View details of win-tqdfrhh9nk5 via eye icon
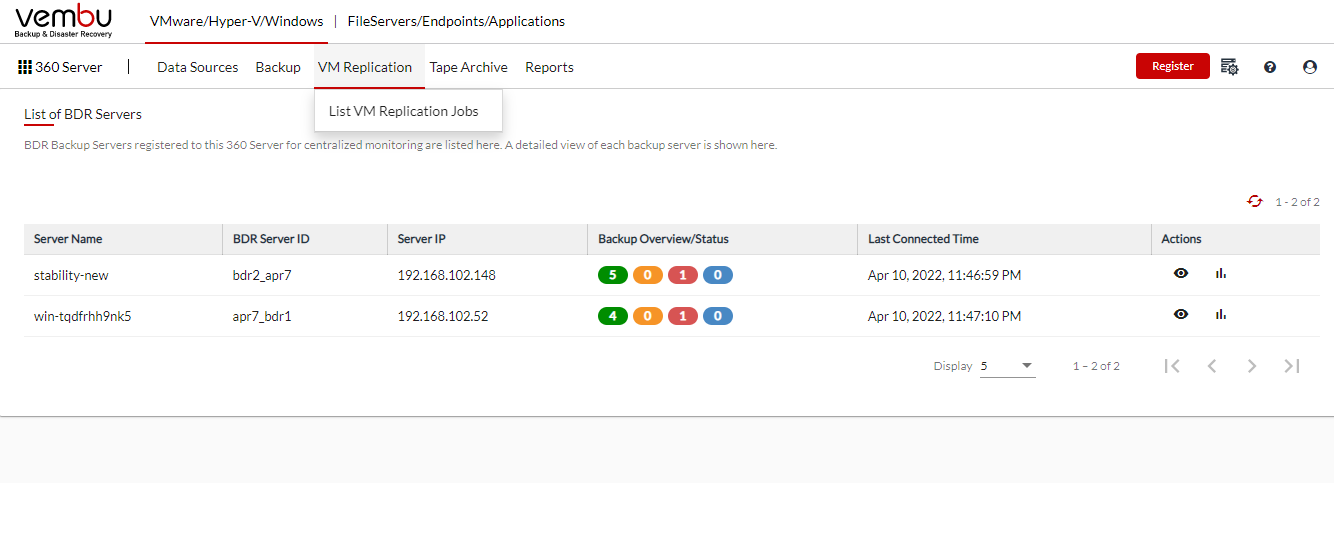Screen dimensions: 1334x538 point(1181,314)
